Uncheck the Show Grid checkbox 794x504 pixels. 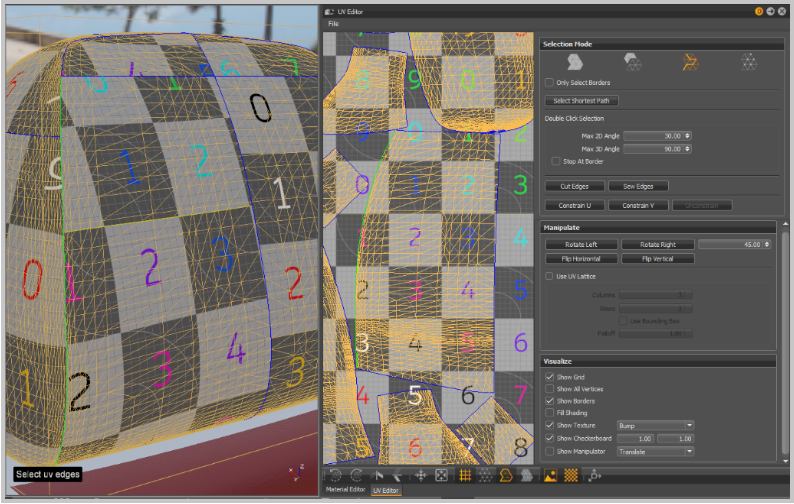coord(549,377)
